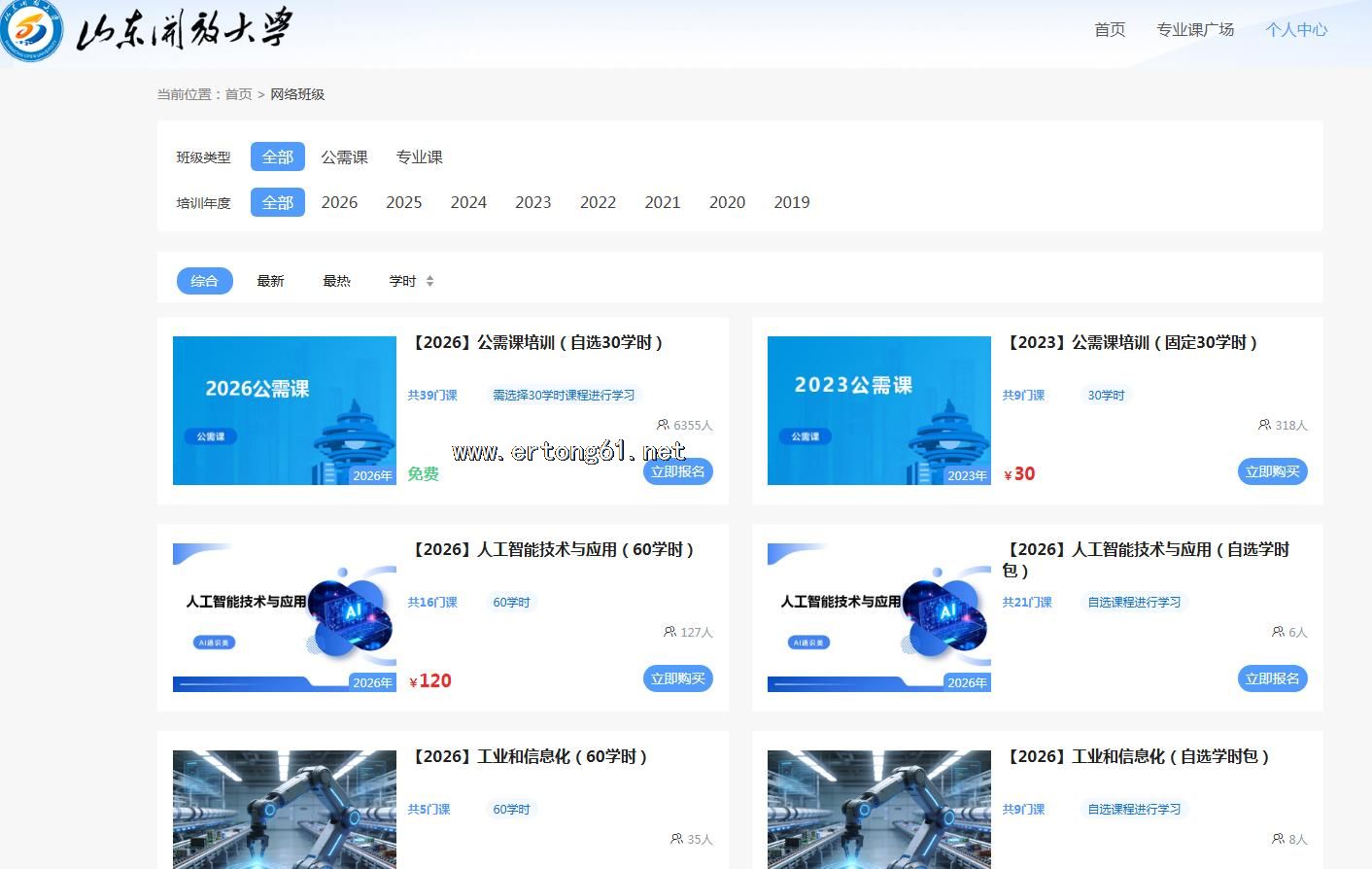1372x869 pixels.
Task: Click 立即报名 for 2026 公需课培训
Action: 677,471
